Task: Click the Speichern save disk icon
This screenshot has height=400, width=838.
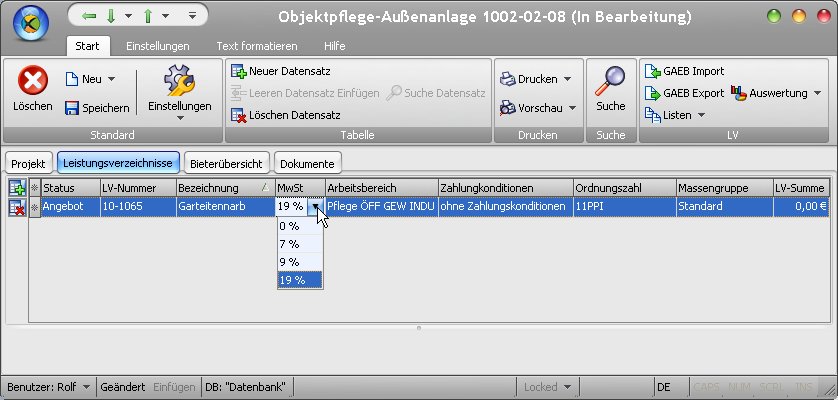Action: point(72,108)
